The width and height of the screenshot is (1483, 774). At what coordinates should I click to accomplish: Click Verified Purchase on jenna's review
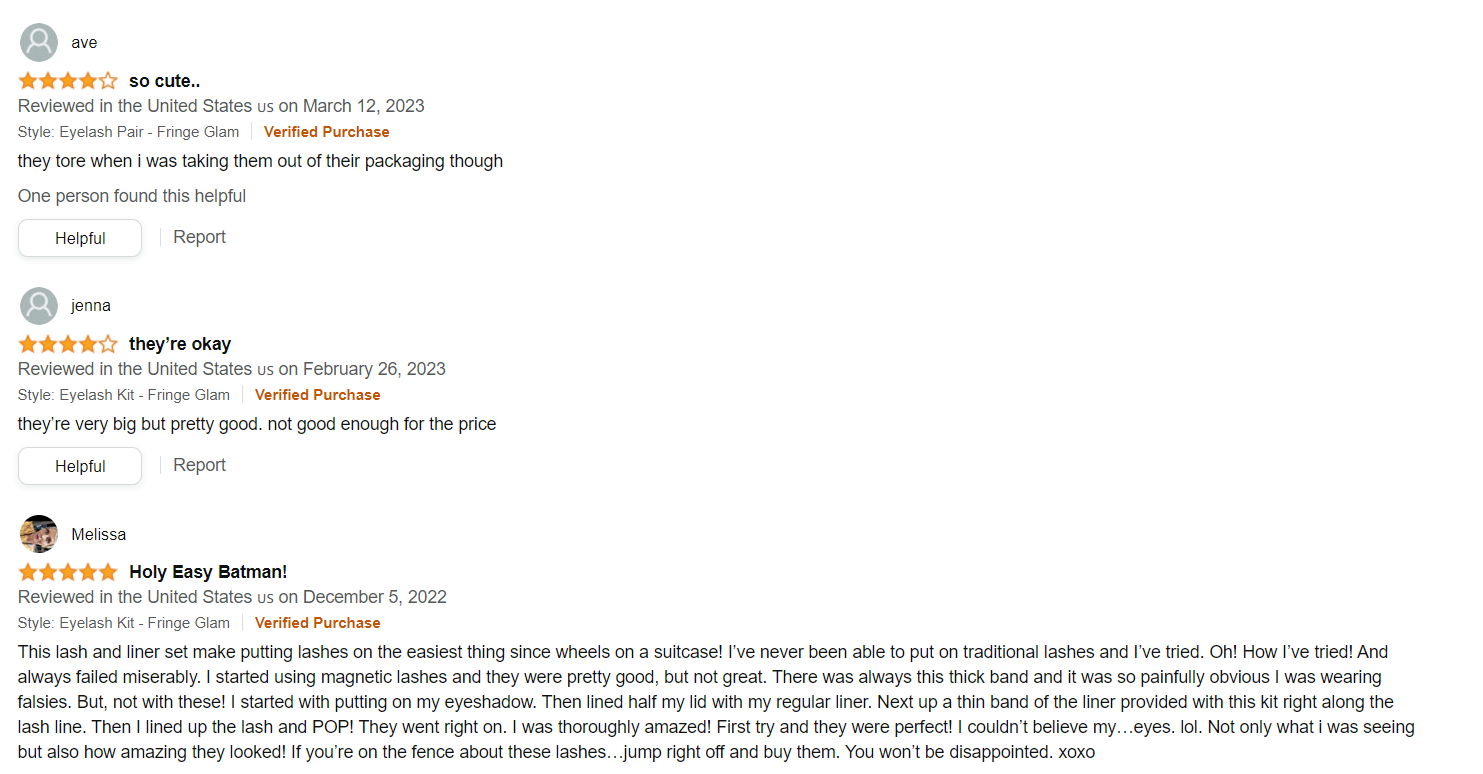point(317,395)
